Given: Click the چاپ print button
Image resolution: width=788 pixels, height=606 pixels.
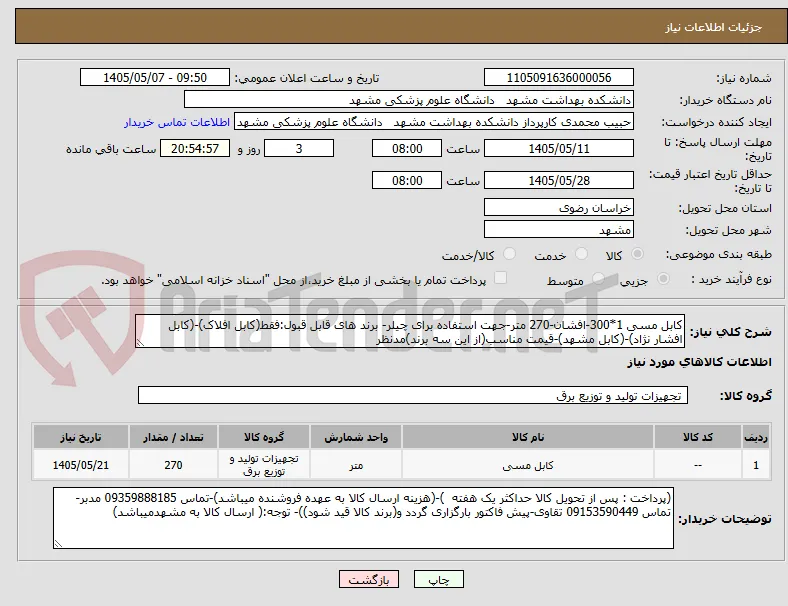Looking at the screenshot, I should (439, 579).
